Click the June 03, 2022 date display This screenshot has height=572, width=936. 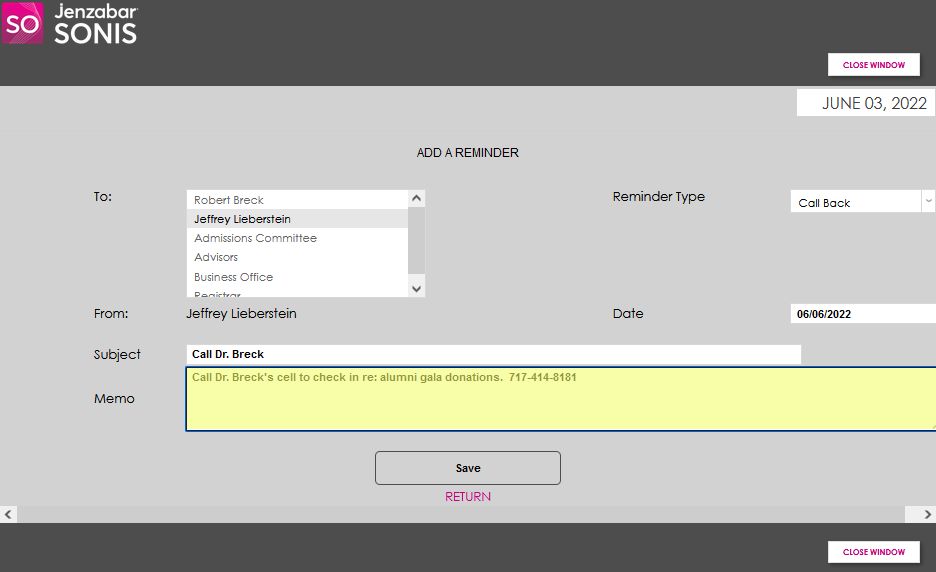click(x=866, y=103)
